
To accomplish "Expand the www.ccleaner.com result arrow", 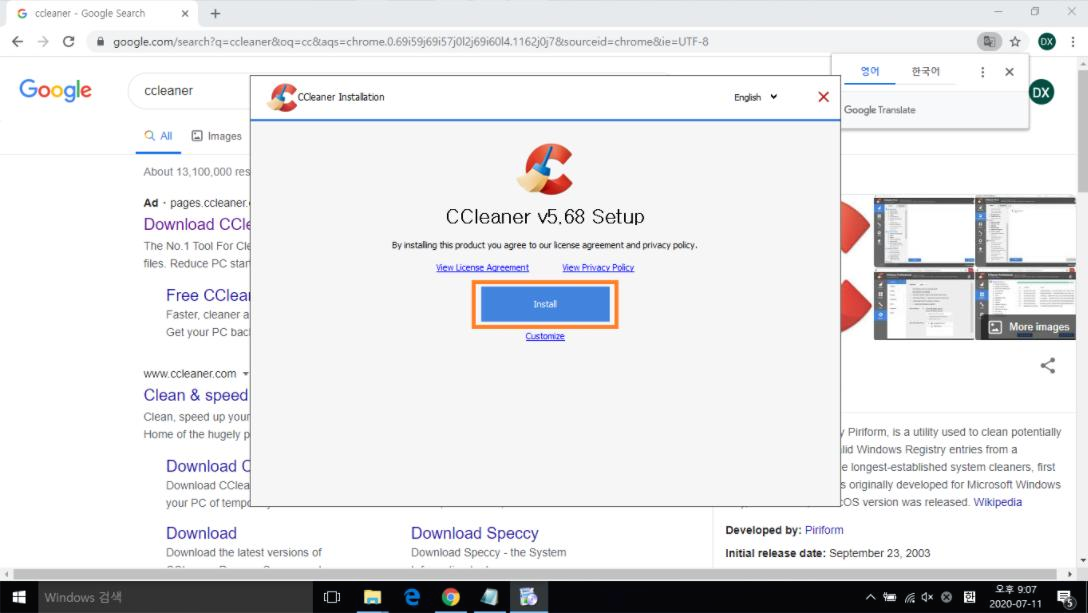I will [x=245, y=373].
